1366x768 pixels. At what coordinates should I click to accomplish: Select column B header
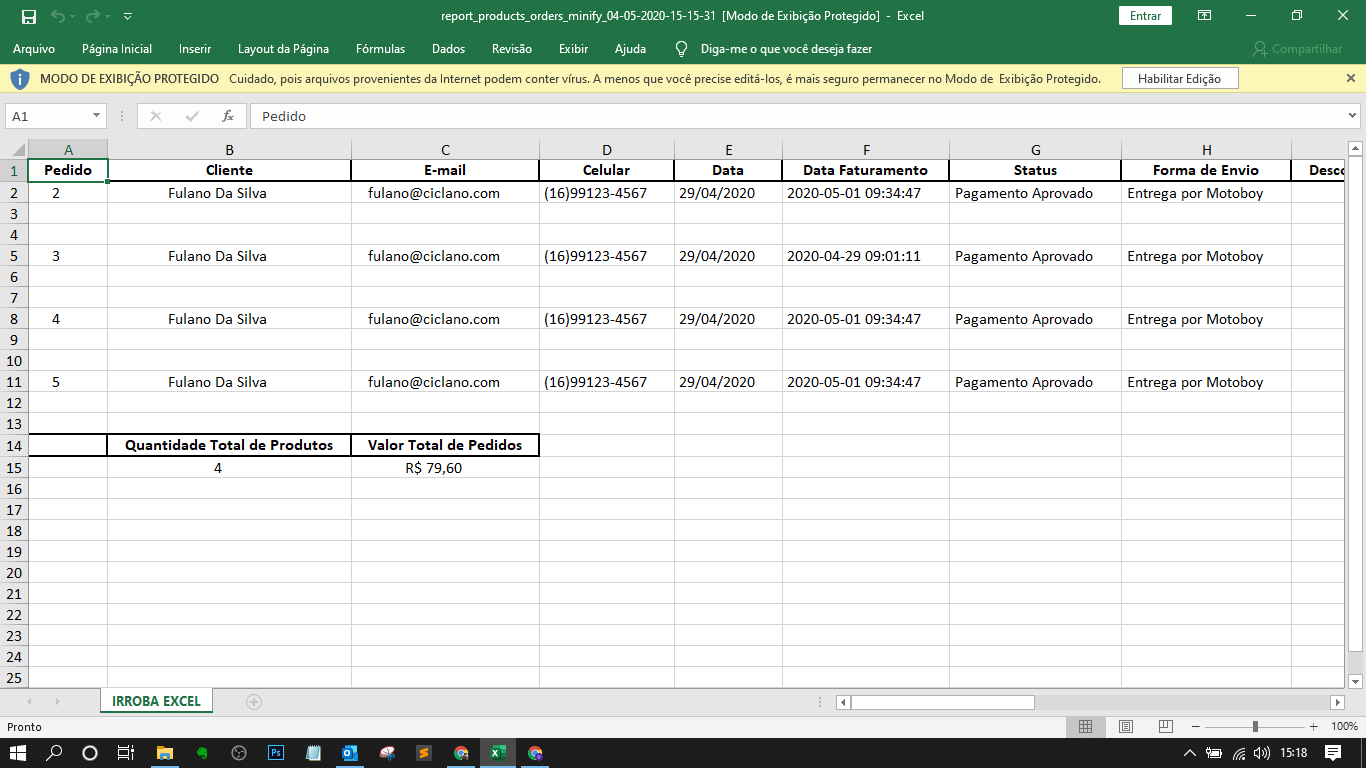(229, 150)
